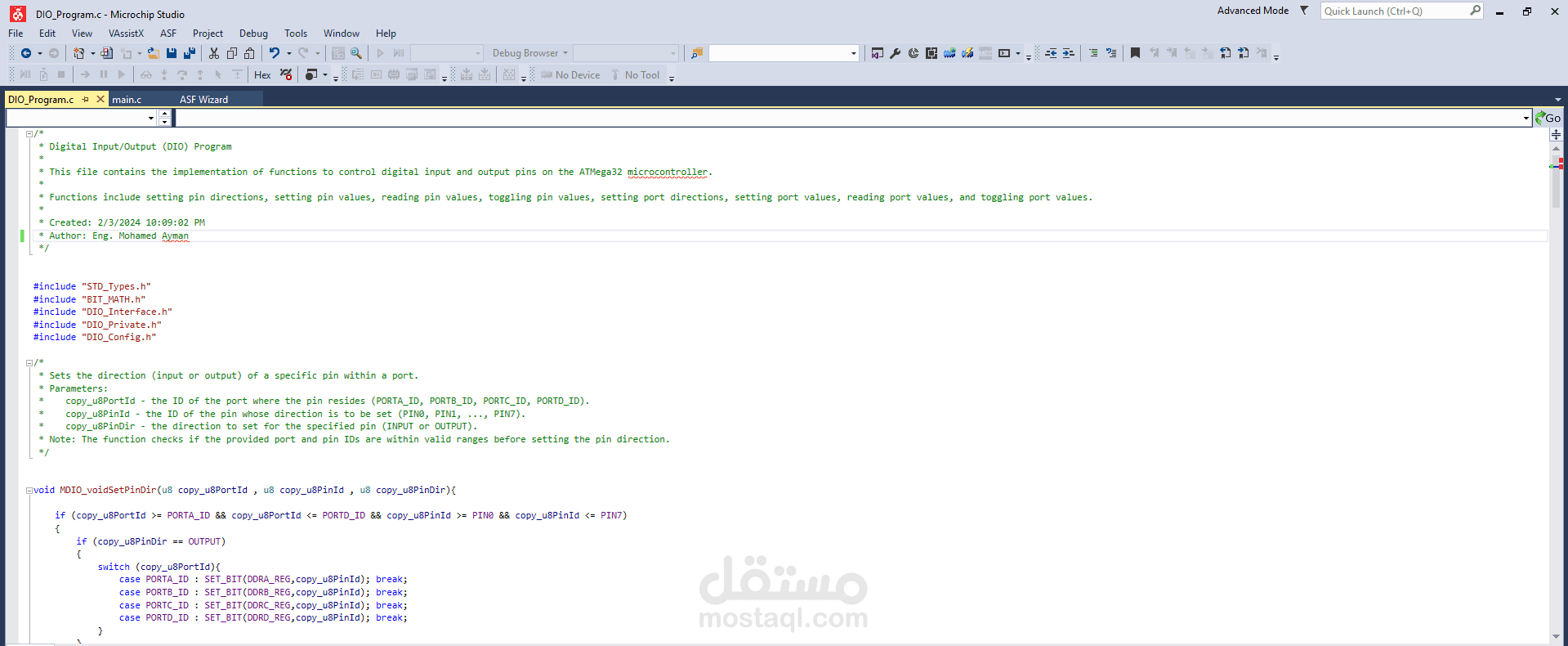Screen dimensions: 1568x646
Task: Toggle the pin on DIO_Program.c tab
Action: [x=85, y=99]
